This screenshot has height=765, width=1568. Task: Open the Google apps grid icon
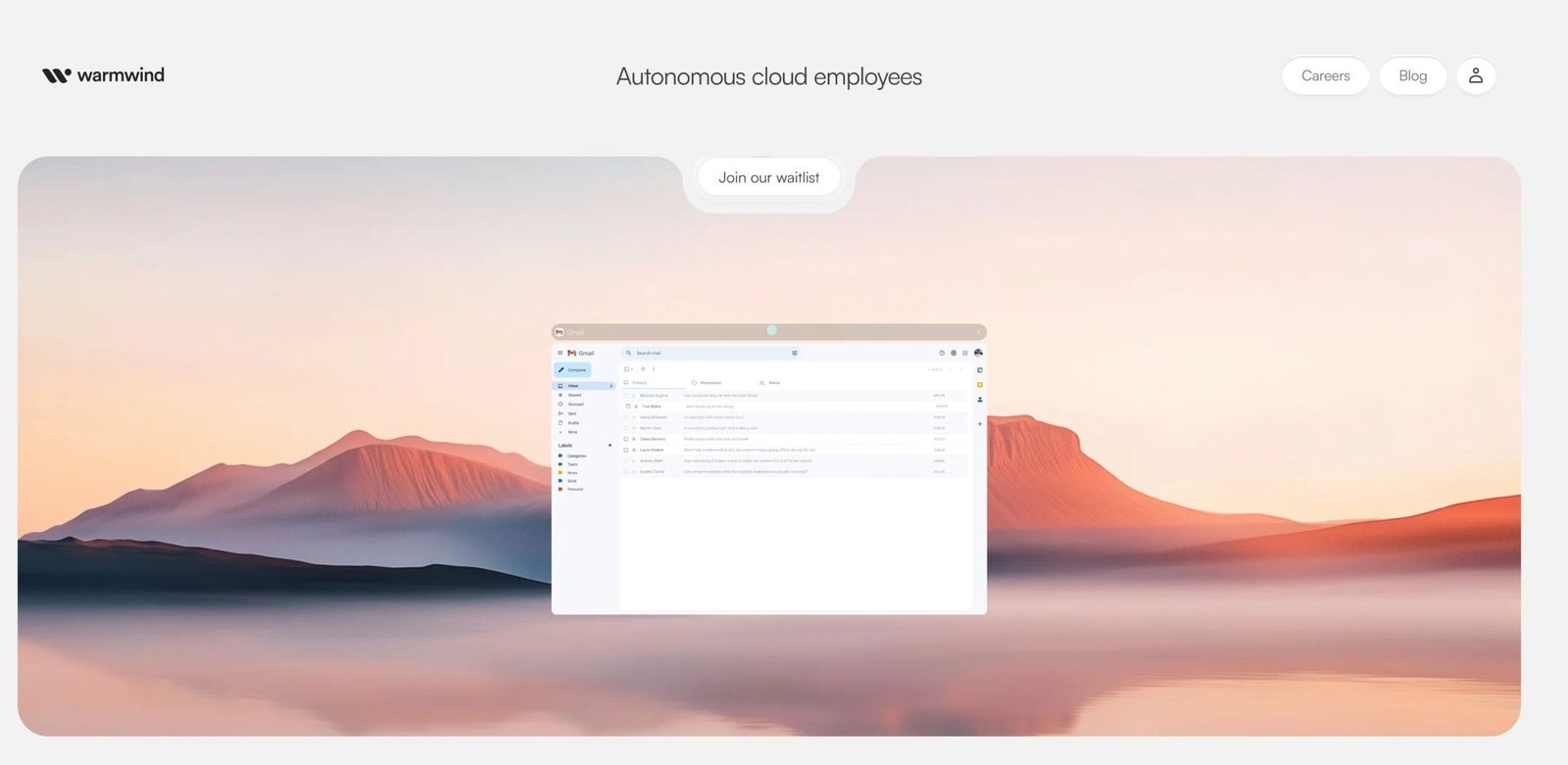point(965,353)
